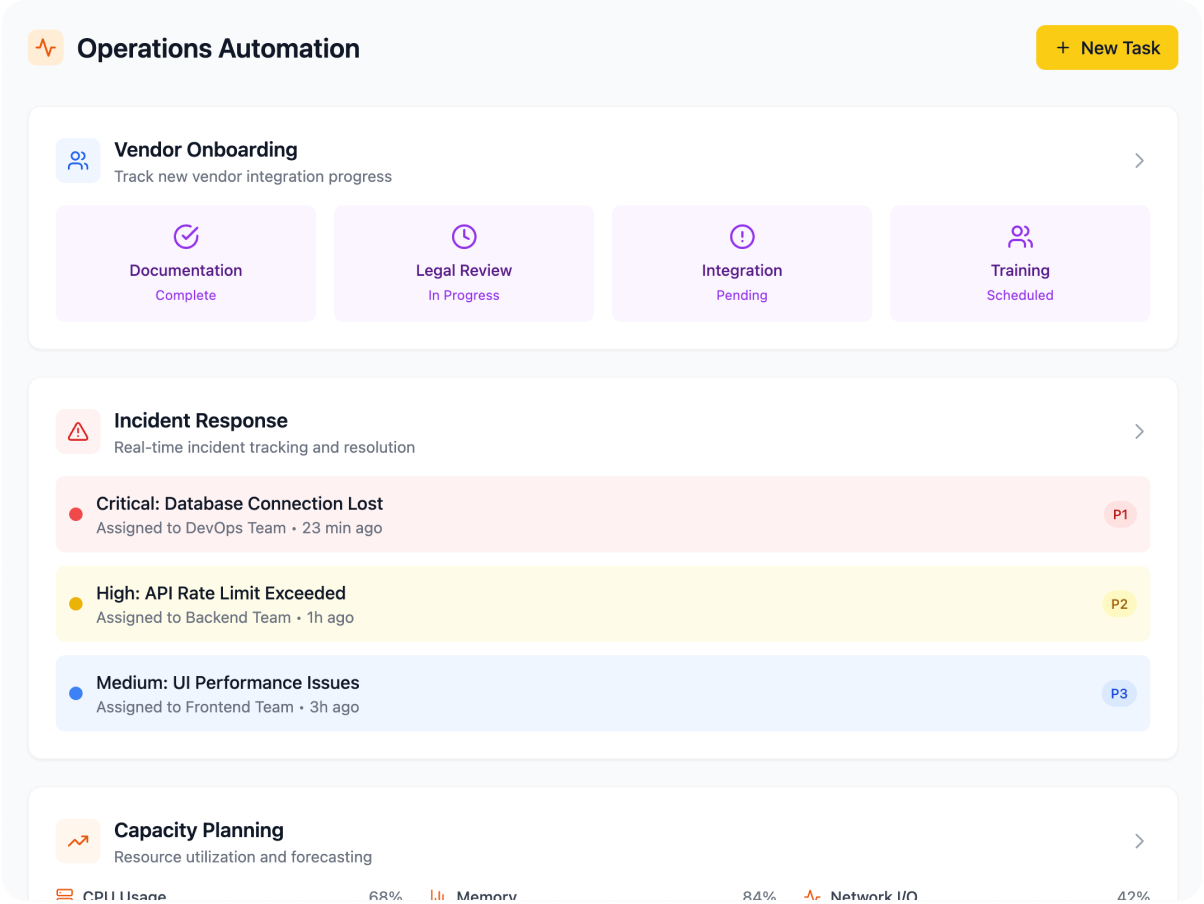Click the P1 priority badge
The height and width of the screenshot is (904, 1204).
coord(1120,515)
